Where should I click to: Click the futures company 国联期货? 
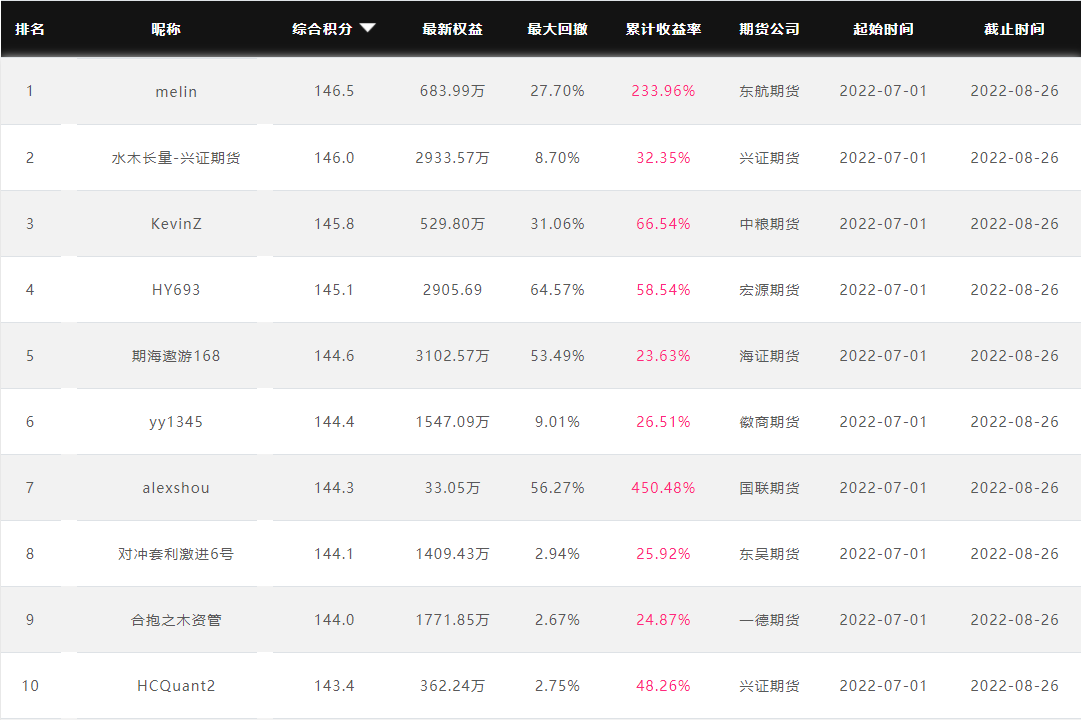[769, 488]
